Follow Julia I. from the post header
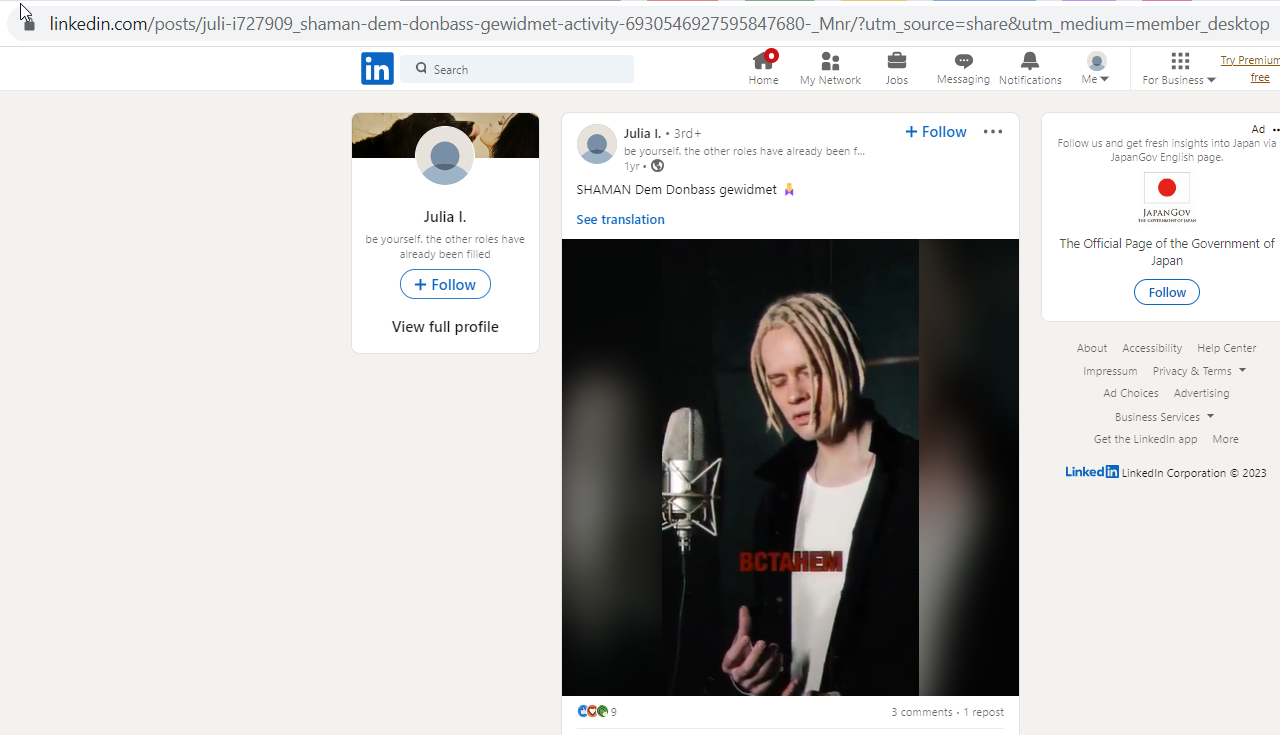 [x=935, y=132]
